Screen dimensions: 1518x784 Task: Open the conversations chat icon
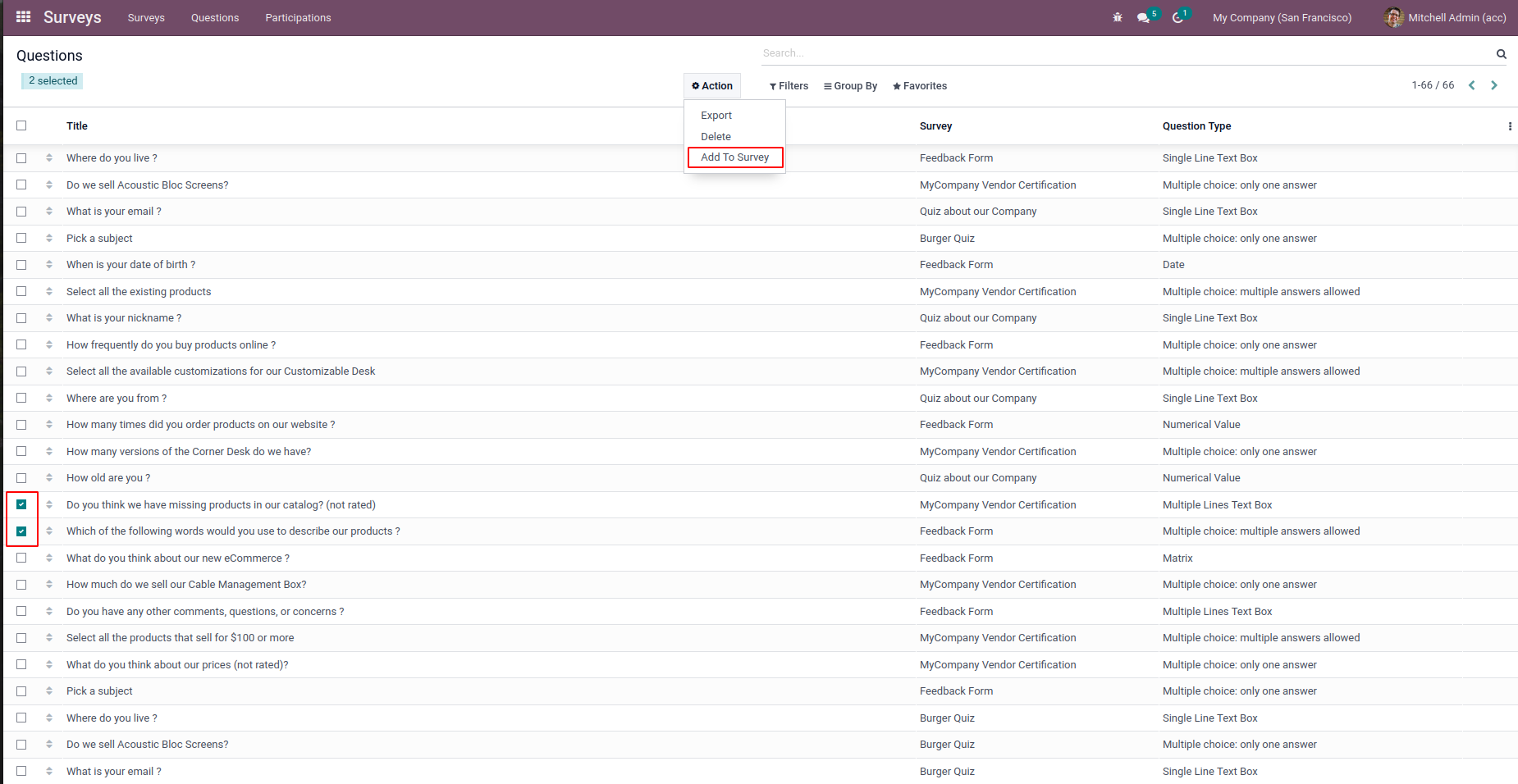[1143, 17]
